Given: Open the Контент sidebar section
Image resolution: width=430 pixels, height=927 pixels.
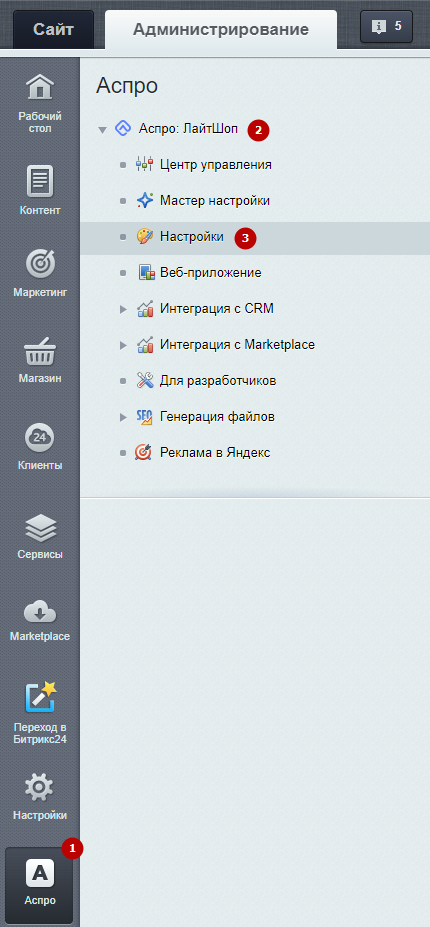Looking at the screenshot, I should tap(40, 190).
